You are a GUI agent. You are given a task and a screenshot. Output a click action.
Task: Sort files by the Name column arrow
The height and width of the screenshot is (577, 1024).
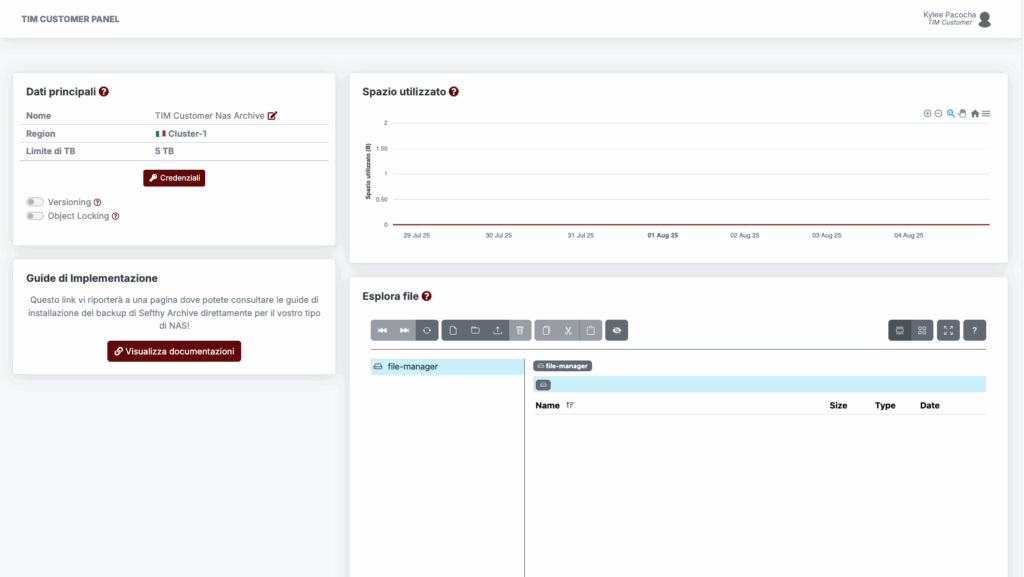tap(570, 406)
